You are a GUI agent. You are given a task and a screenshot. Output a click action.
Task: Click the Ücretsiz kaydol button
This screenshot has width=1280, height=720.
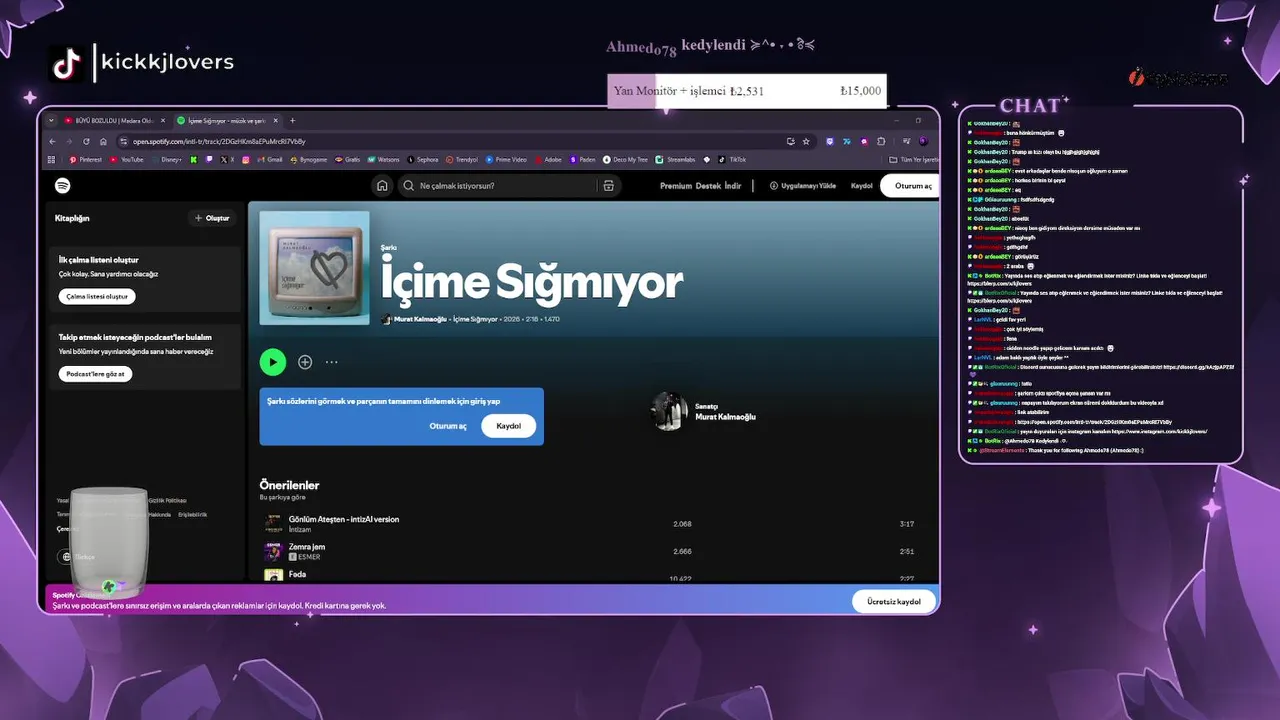(894, 602)
